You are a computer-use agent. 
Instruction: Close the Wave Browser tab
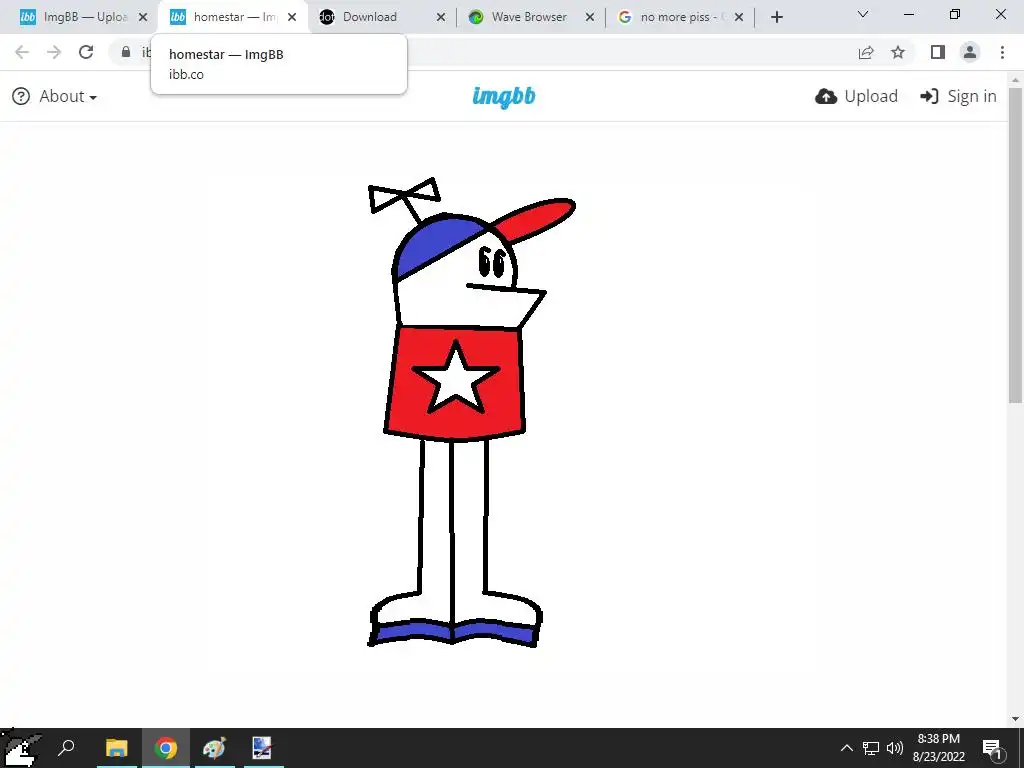click(590, 17)
